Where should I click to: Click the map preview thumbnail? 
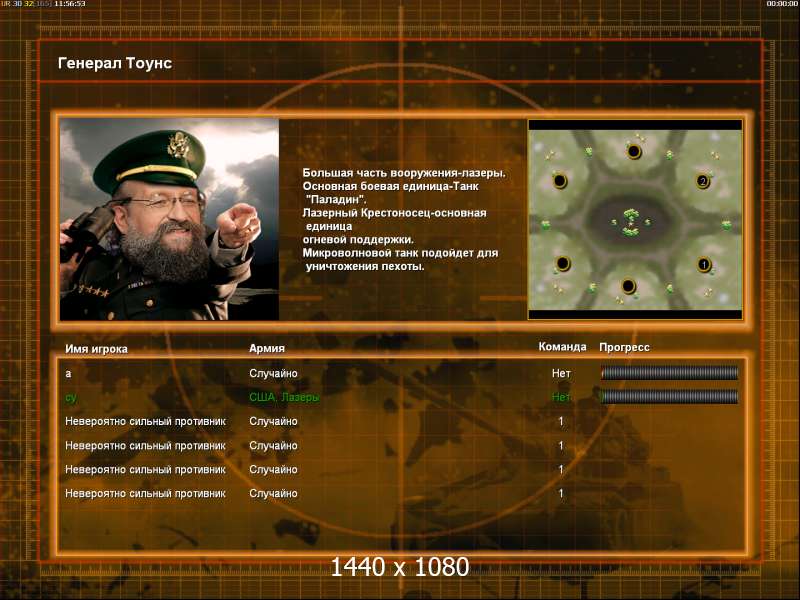635,219
